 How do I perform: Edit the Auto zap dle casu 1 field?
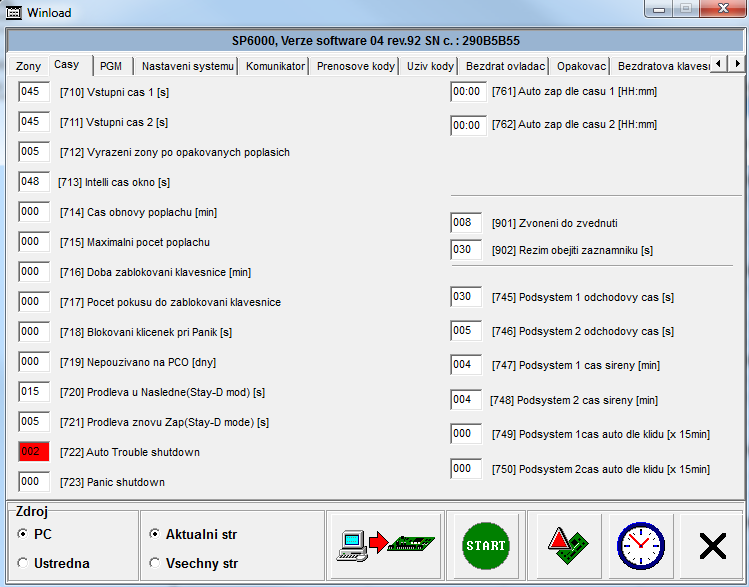click(x=466, y=92)
